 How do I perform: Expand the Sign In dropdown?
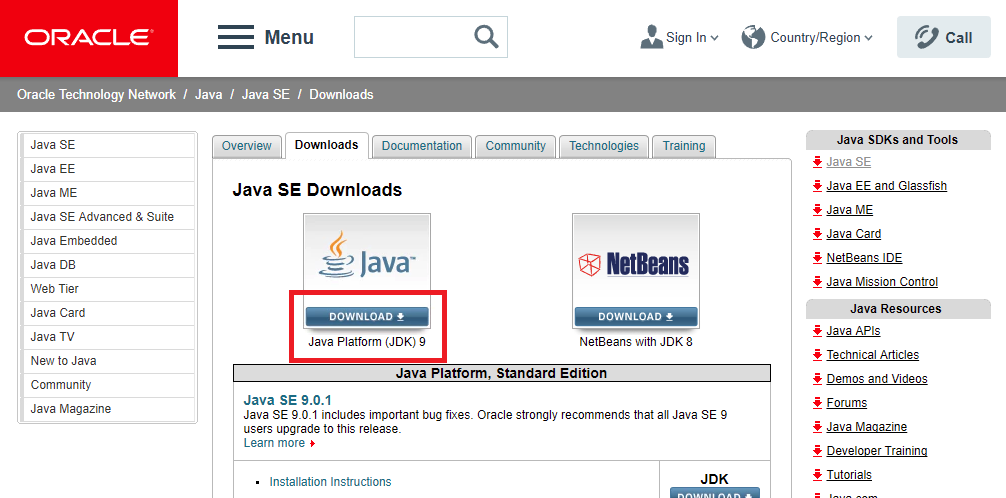[x=715, y=38]
